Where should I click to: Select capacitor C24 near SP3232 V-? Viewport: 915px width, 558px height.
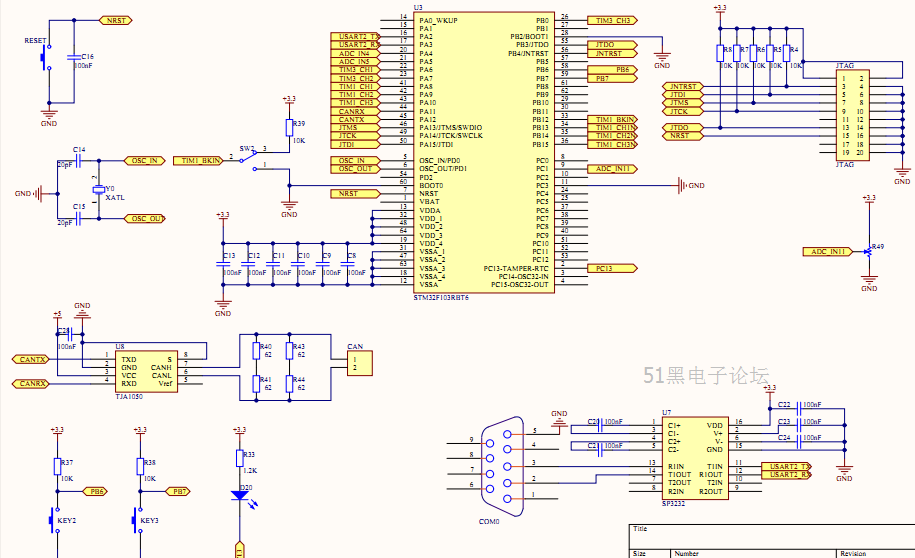click(799, 442)
